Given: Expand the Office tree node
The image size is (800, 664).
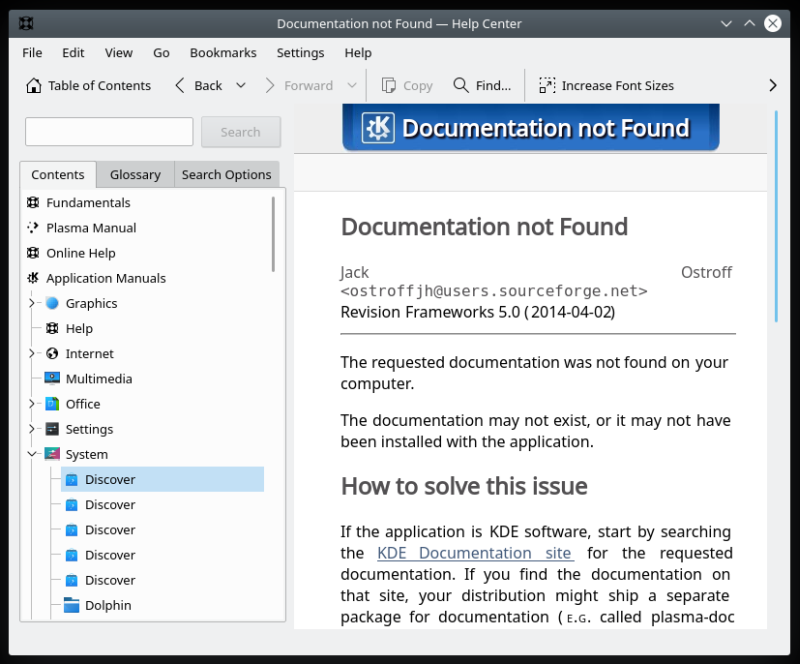Looking at the screenshot, I should 32,404.
